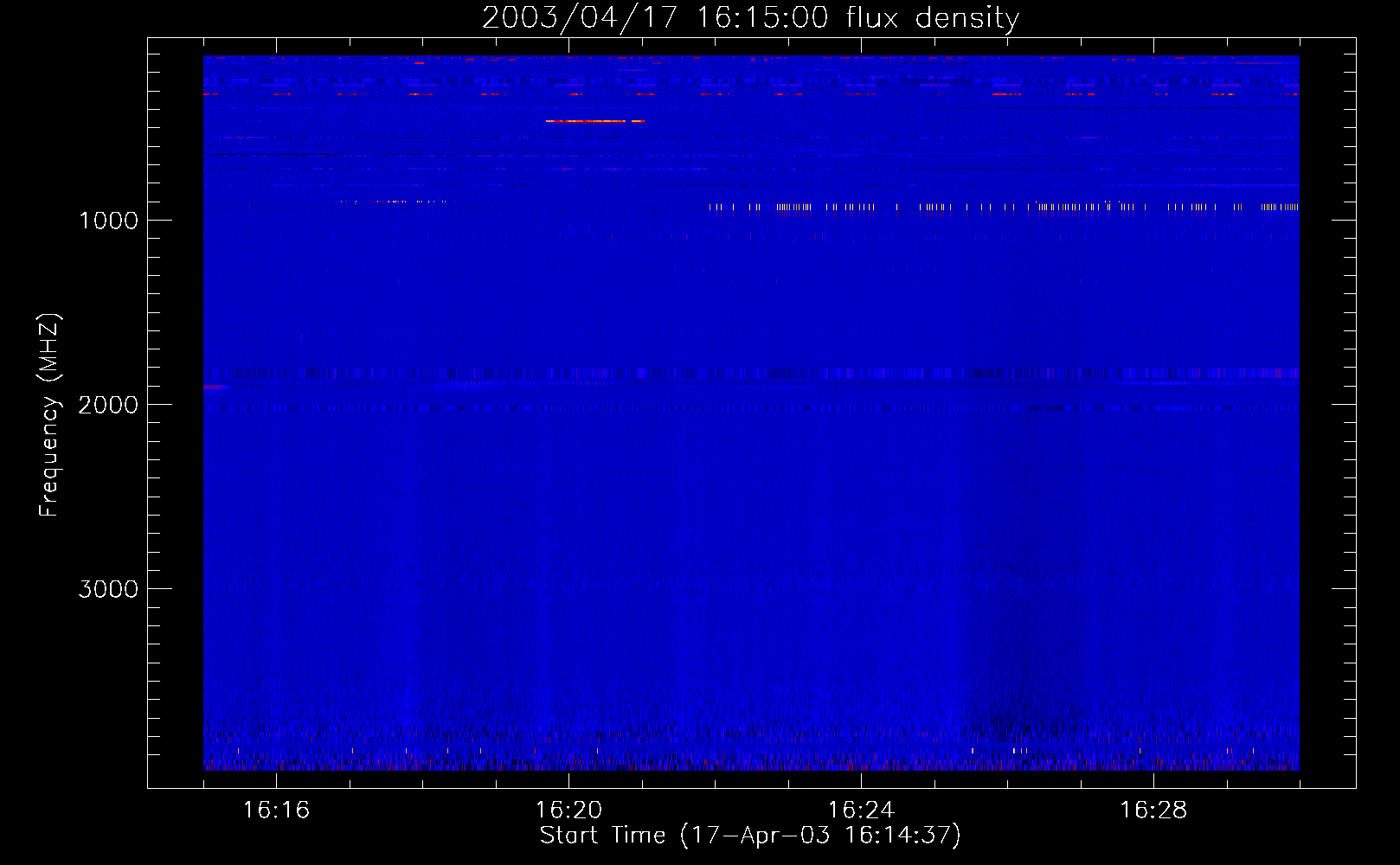Click the 16:16 time tick label
The width and height of the screenshot is (1400, 865).
pyautogui.click(x=276, y=811)
